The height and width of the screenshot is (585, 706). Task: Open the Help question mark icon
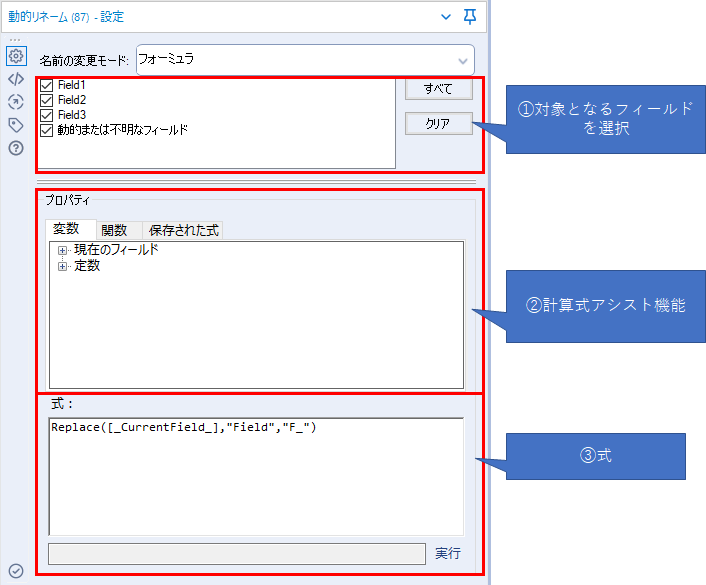[15, 148]
